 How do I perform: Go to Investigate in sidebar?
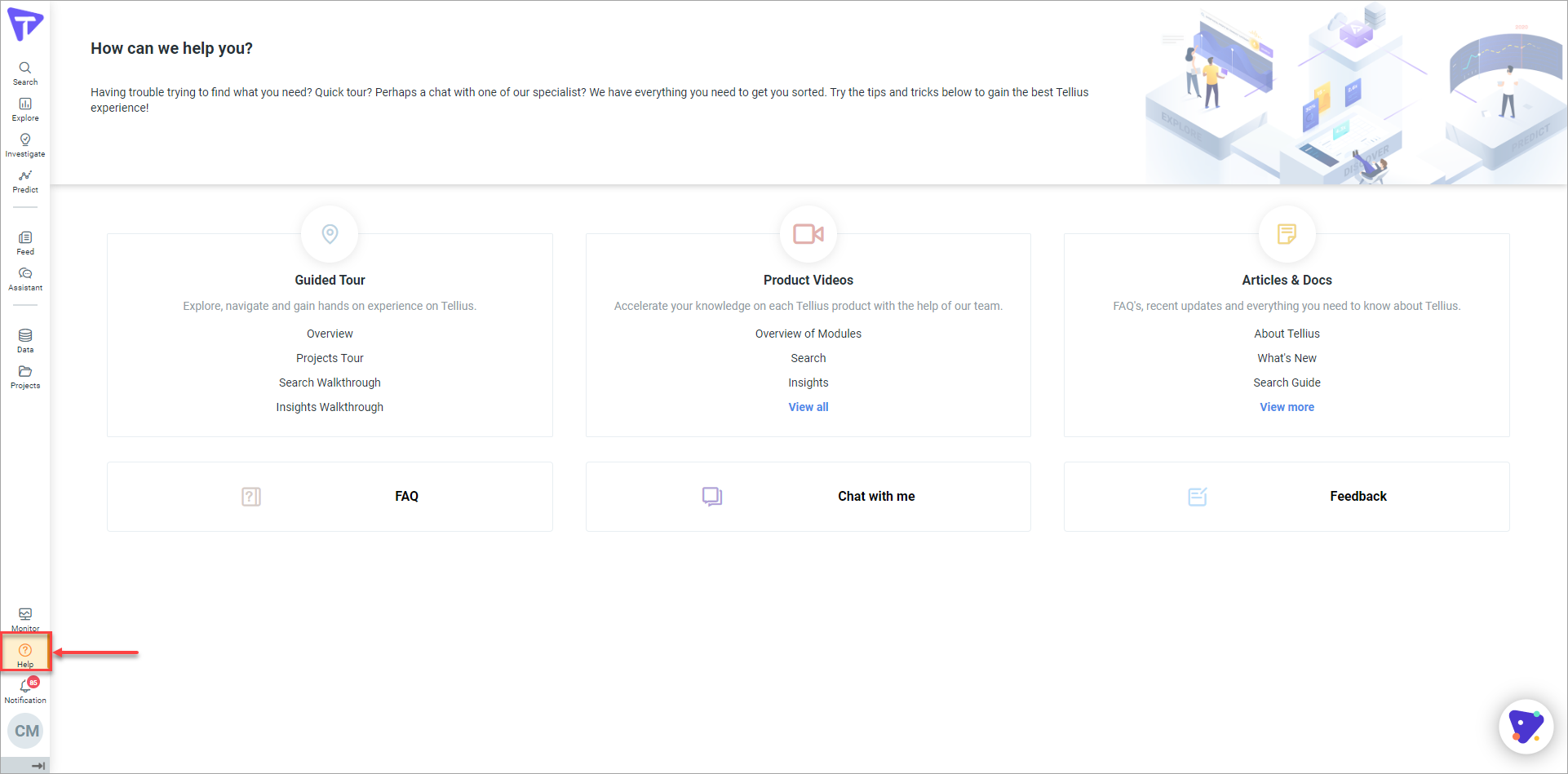pyautogui.click(x=25, y=144)
